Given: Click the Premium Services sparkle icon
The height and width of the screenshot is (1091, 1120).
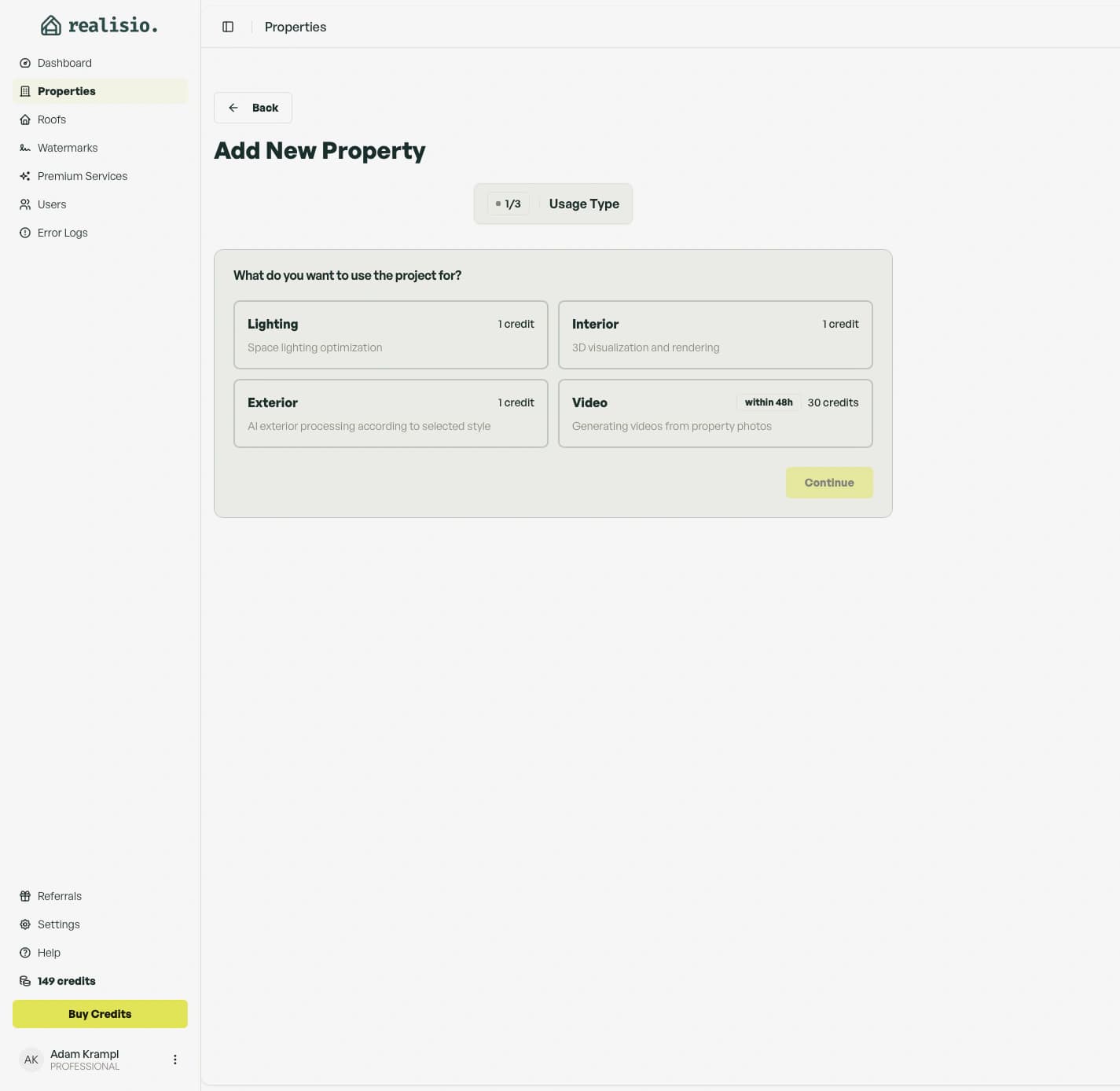Looking at the screenshot, I should pos(25,176).
